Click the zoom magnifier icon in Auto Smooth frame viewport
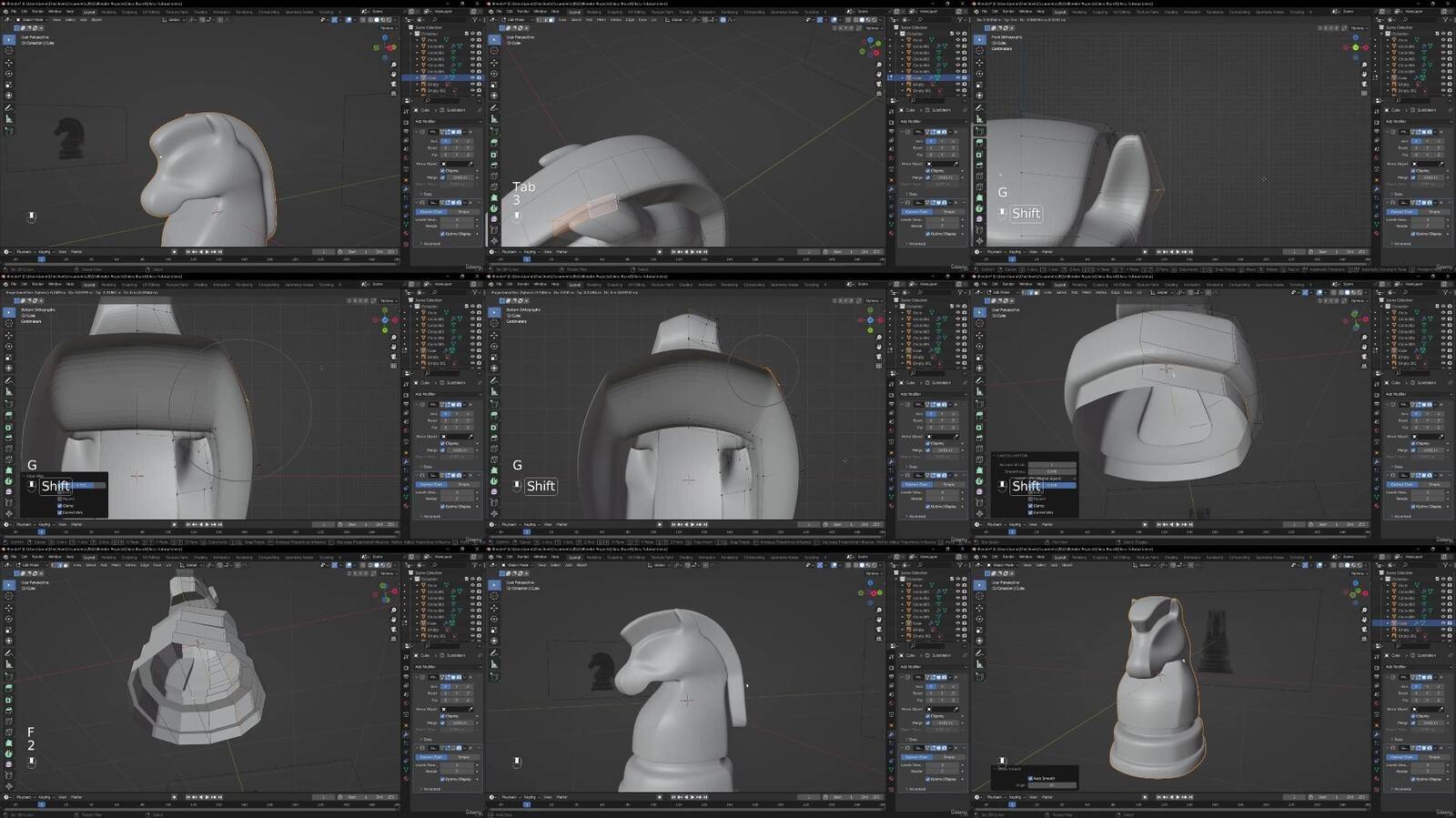Viewport: 1456px width, 818px height. point(1364,611)
